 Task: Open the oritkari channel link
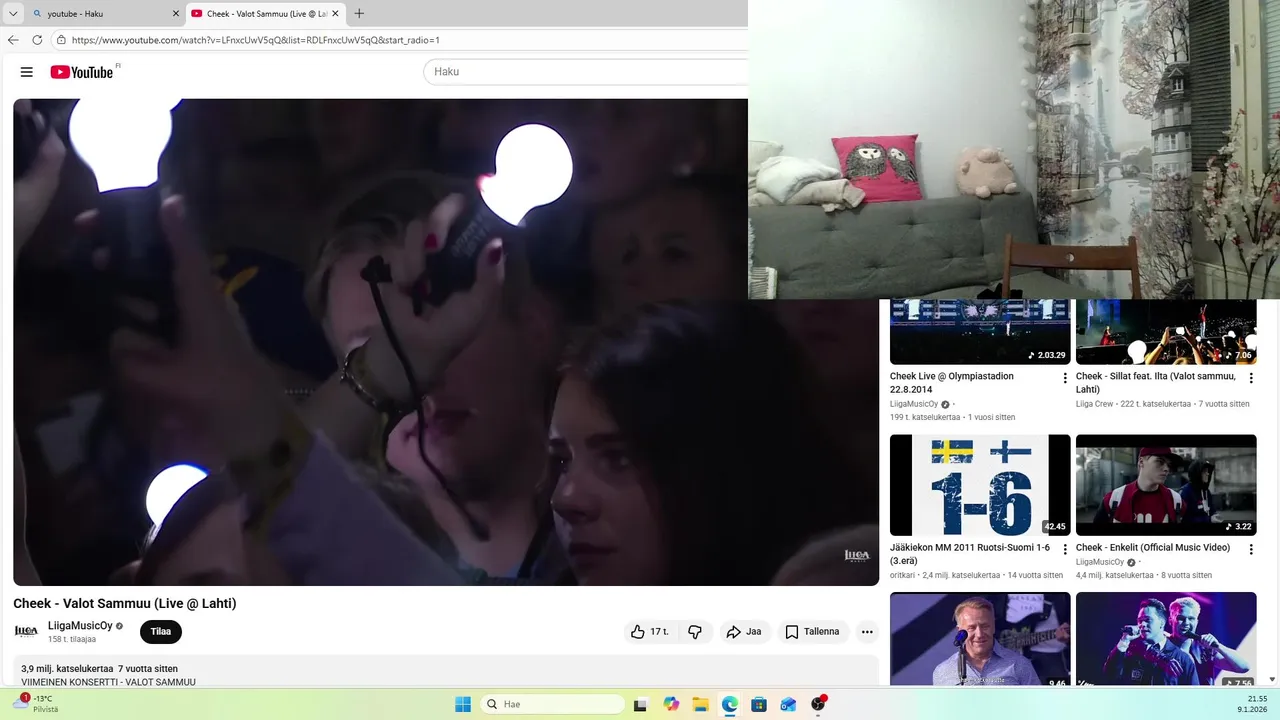pos(902,575)
